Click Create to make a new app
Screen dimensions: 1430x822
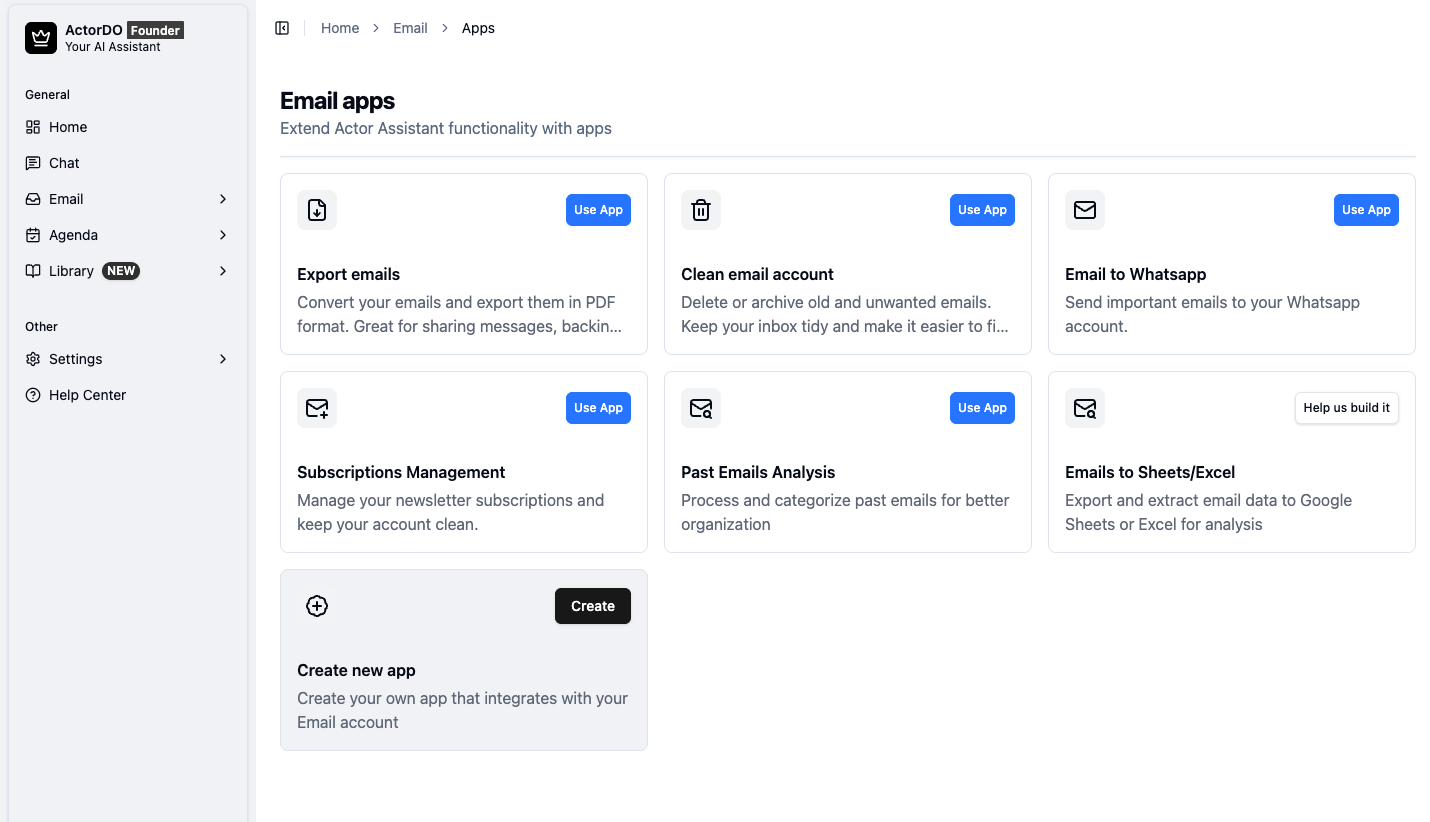click(592, 606)
